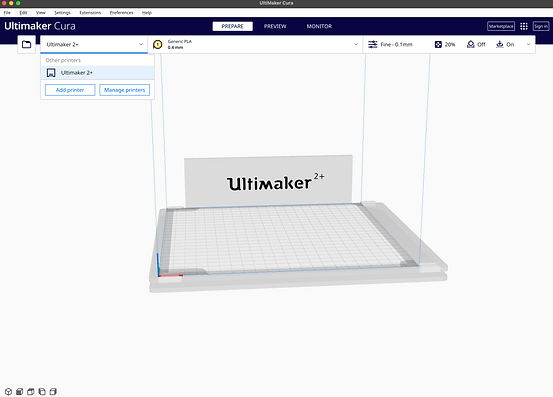Screen dimensions: 553x397
Task: Click the Fine - 0.1mm profile text
Action: click(396, 44)
